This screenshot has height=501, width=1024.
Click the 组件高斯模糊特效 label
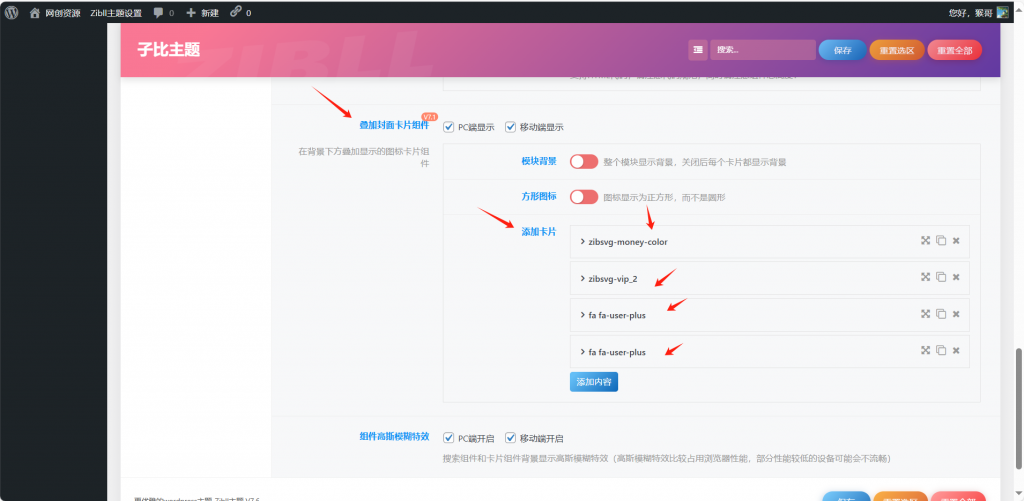[394, 436]
